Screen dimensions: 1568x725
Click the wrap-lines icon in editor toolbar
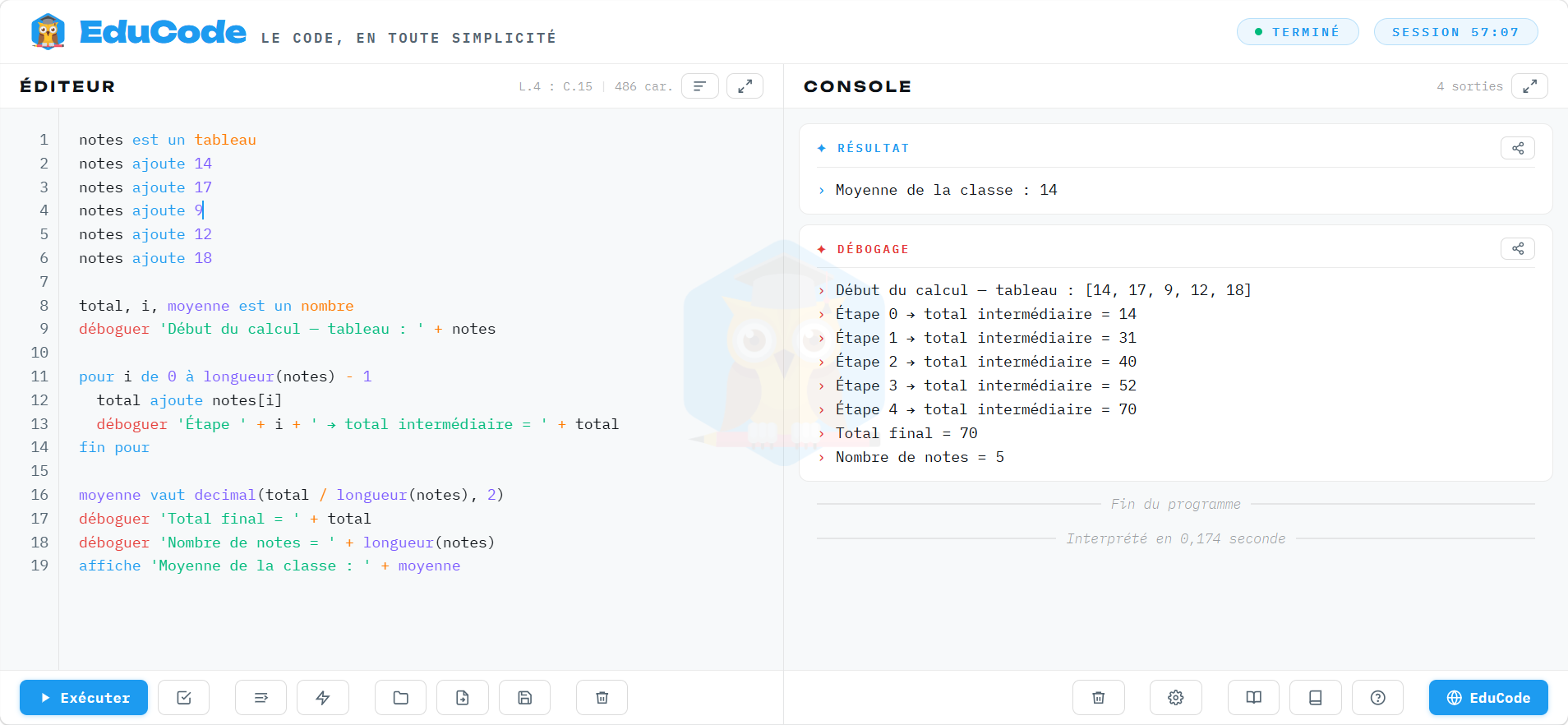click(x=261, y=698)
